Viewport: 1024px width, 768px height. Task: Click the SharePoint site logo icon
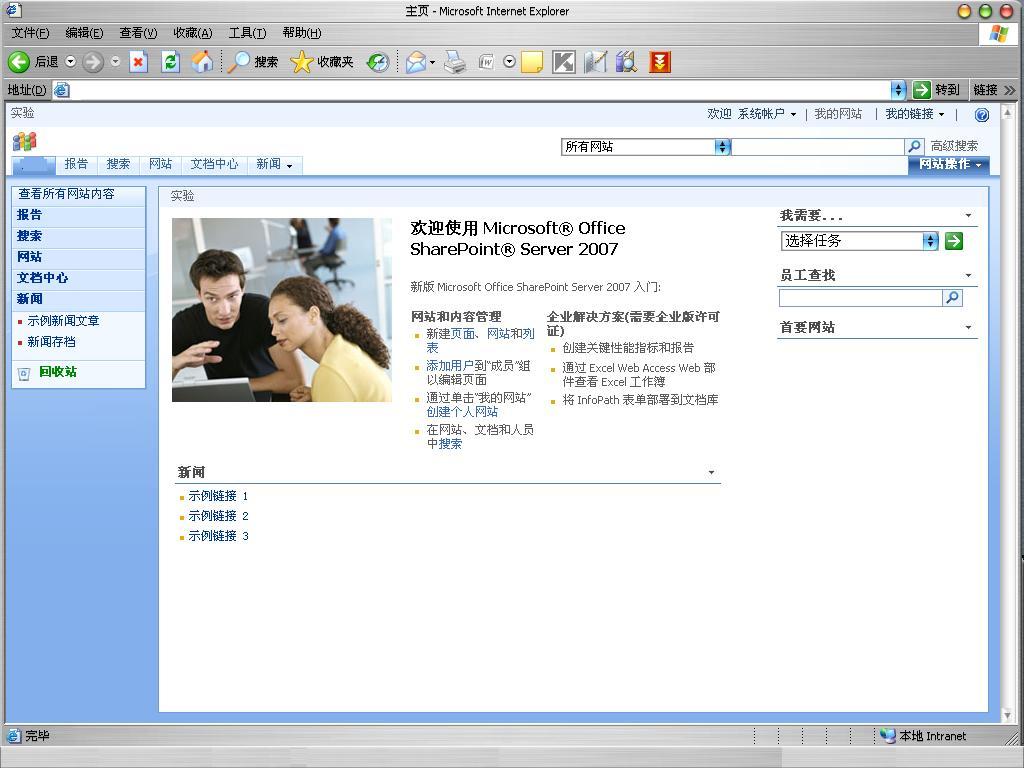(25, 141)
